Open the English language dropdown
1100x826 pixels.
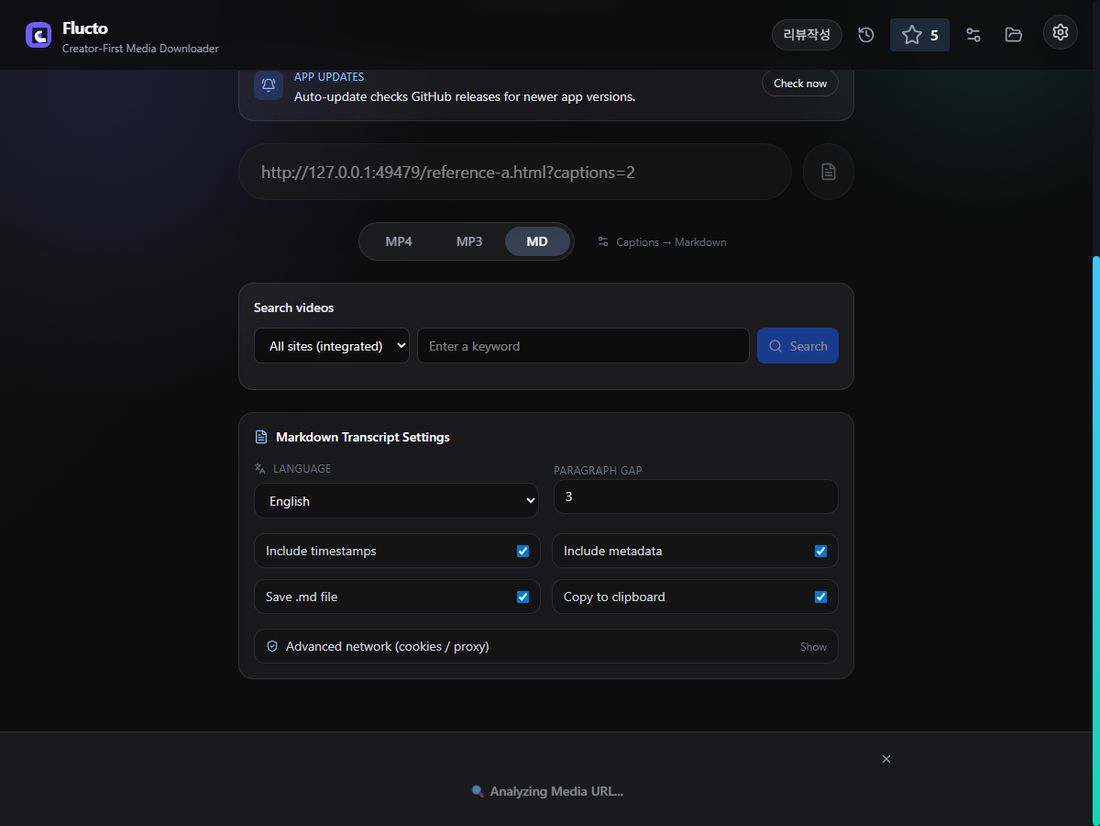(x=396, y=501)
